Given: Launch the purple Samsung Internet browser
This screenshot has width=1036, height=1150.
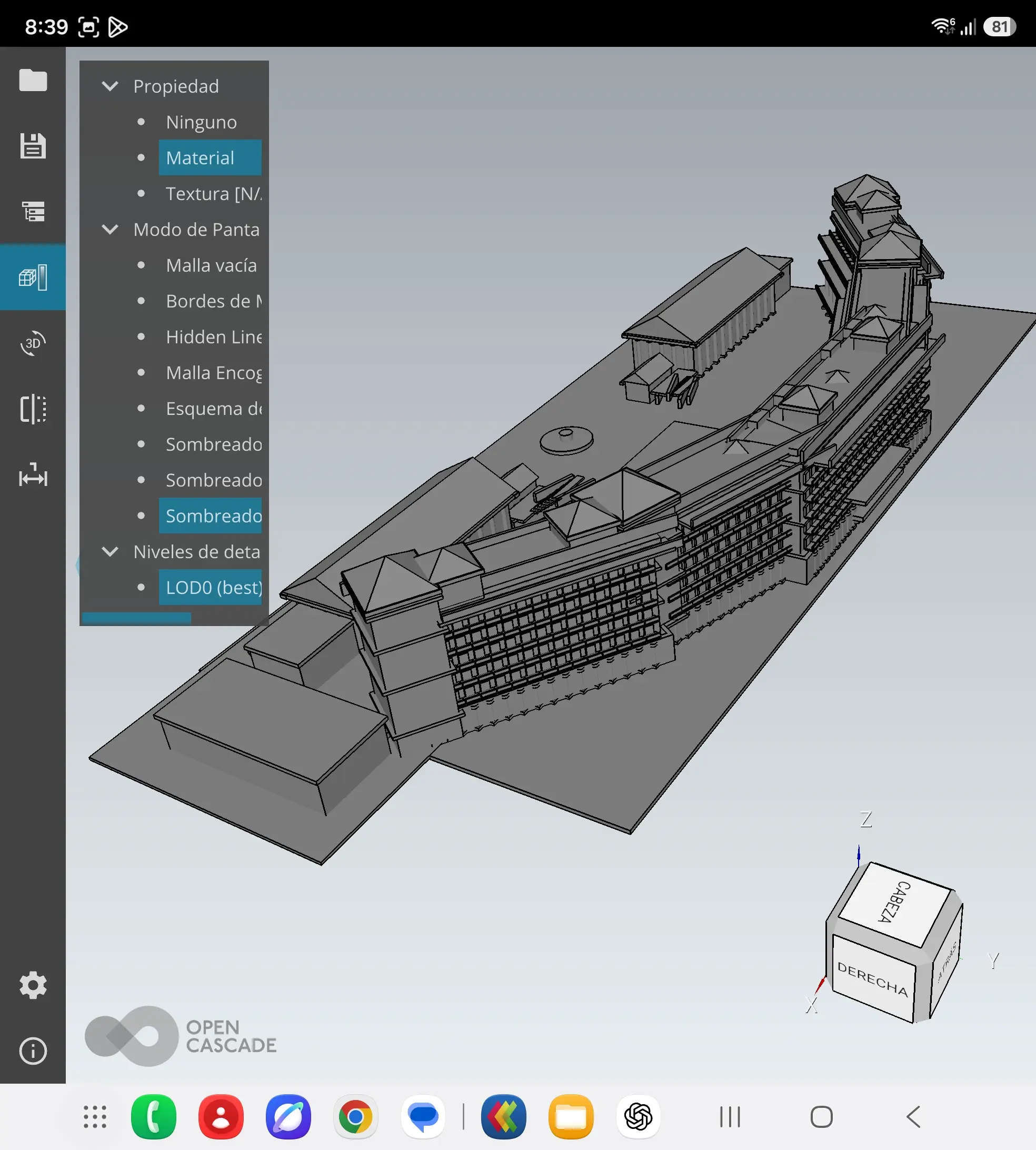Looking at the screenshot, I should tap(288, 1116).
